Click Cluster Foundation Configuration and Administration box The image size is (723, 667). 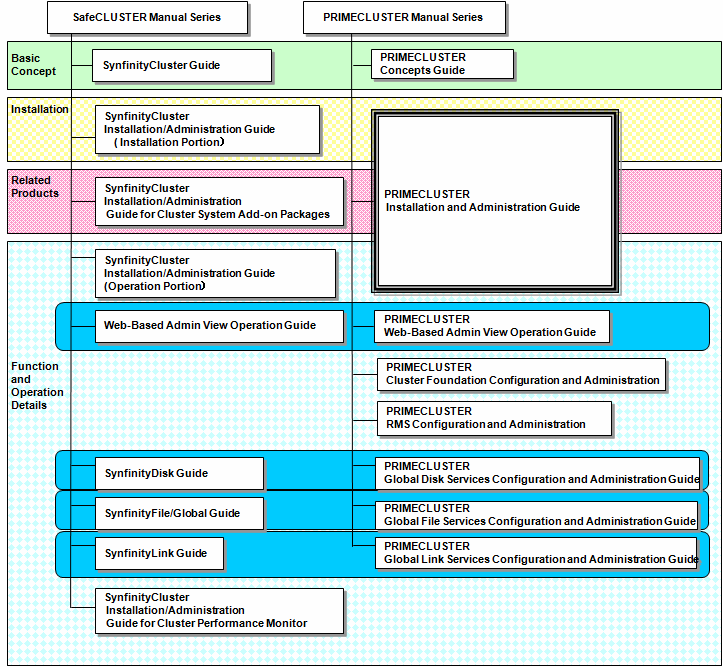522,374
